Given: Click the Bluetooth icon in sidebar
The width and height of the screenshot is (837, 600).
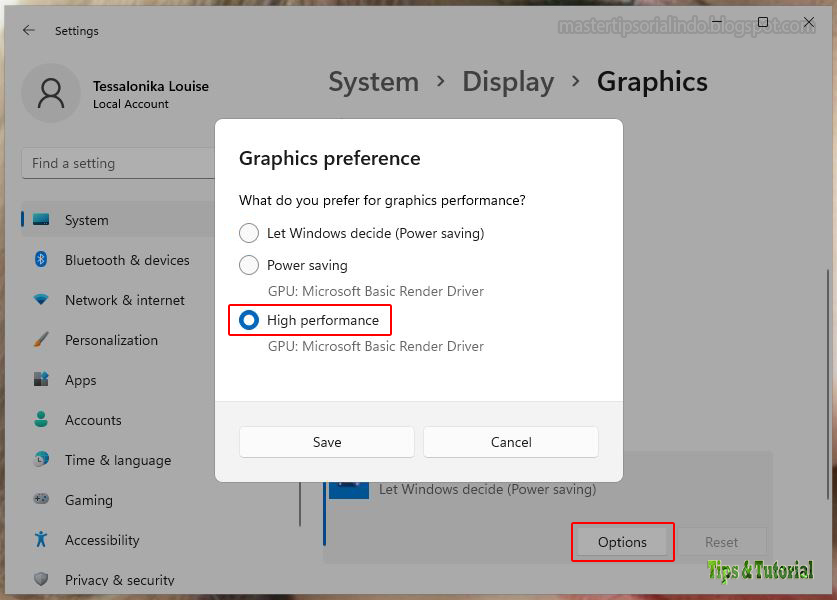Looking at the screenshot, I should click(41, 259).
